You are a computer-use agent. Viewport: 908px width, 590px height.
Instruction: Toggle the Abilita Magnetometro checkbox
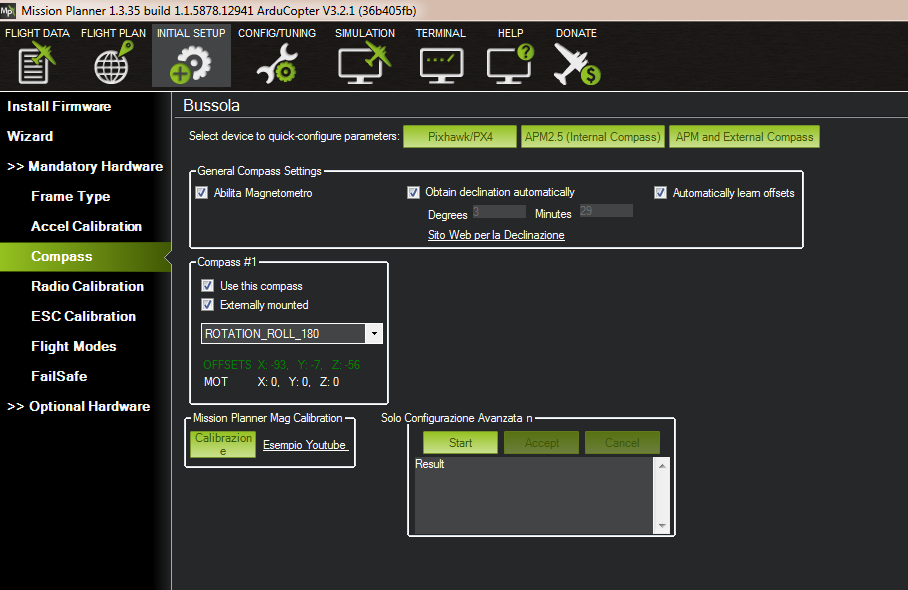coord(202,193)
